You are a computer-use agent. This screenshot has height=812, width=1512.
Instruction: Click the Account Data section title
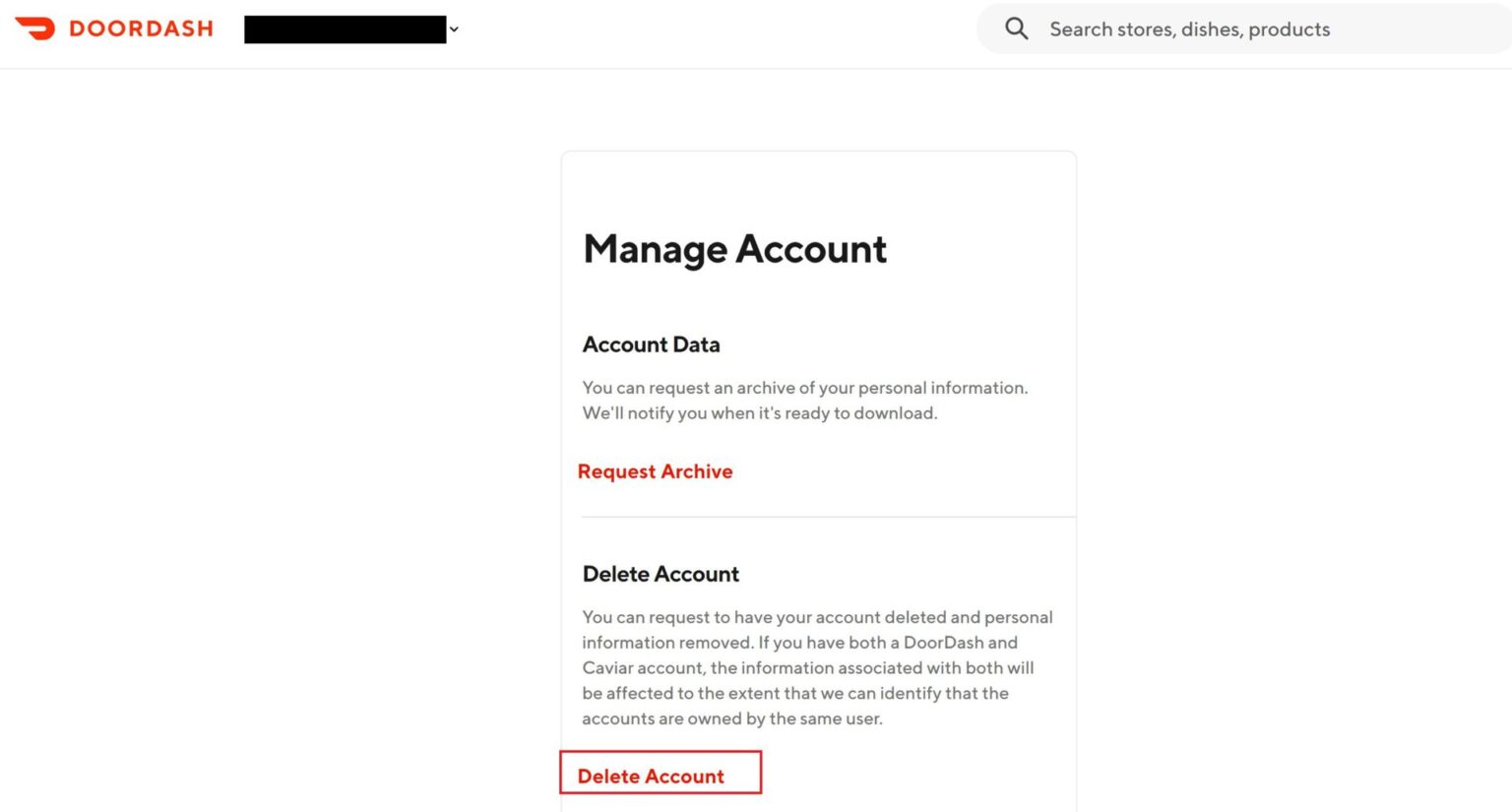[651, 344]
